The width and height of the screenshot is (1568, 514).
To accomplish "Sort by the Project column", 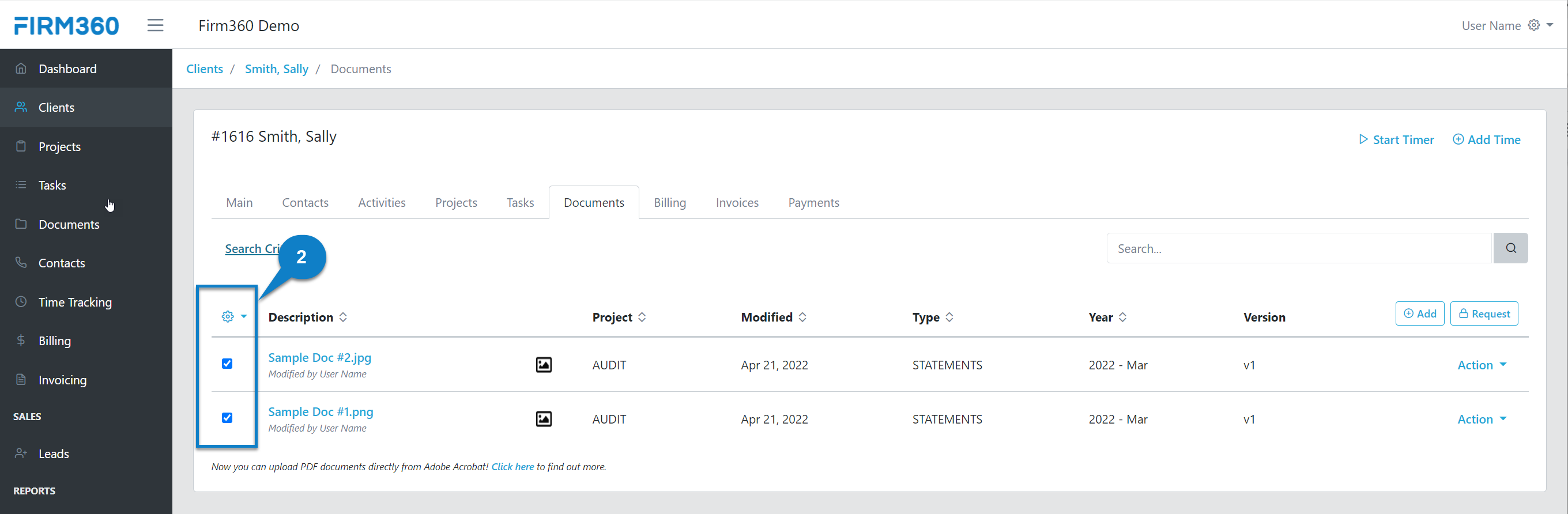I will 619,317.
